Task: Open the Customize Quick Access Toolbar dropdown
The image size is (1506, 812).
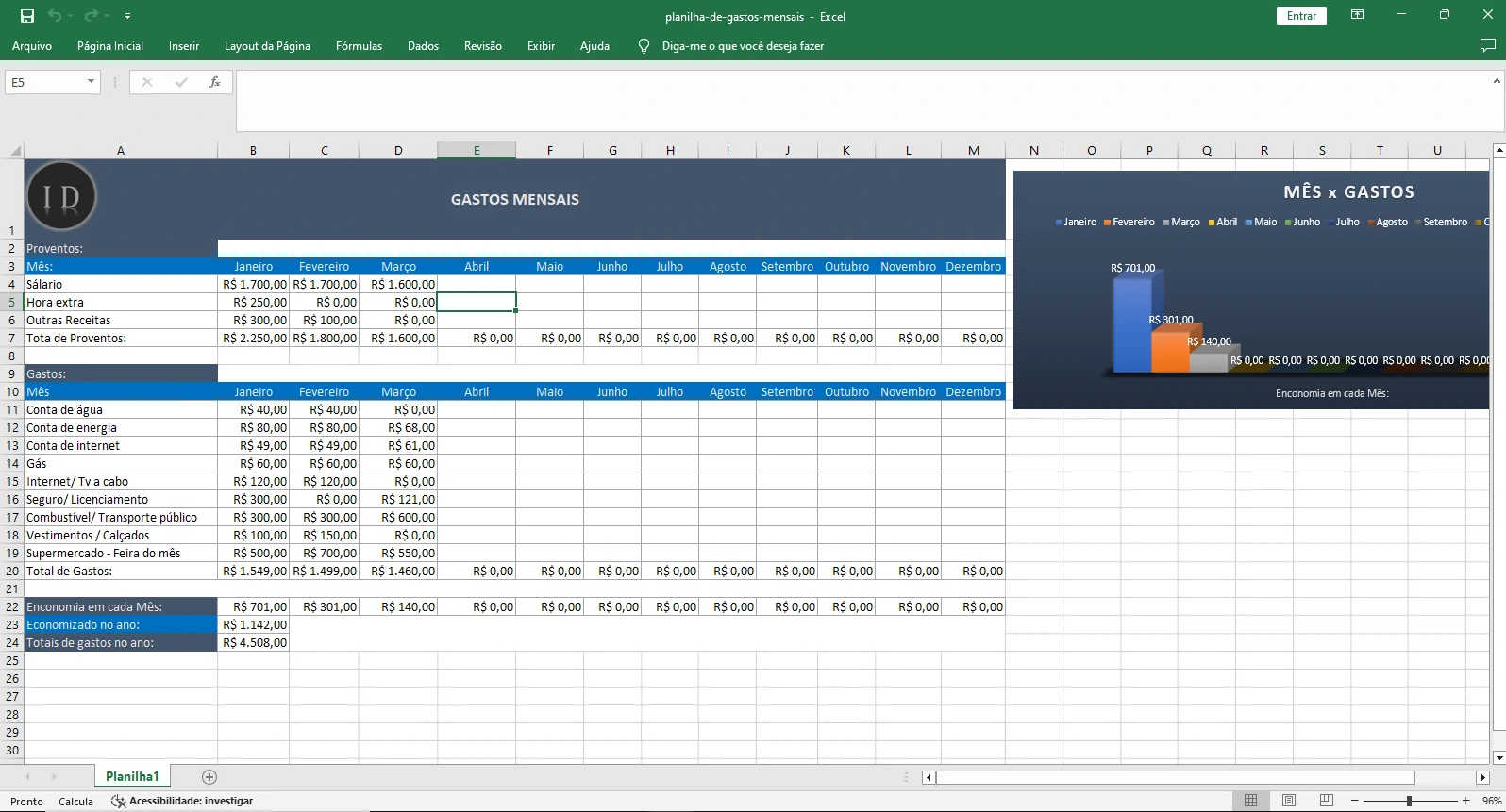Action: coord(127,16)
